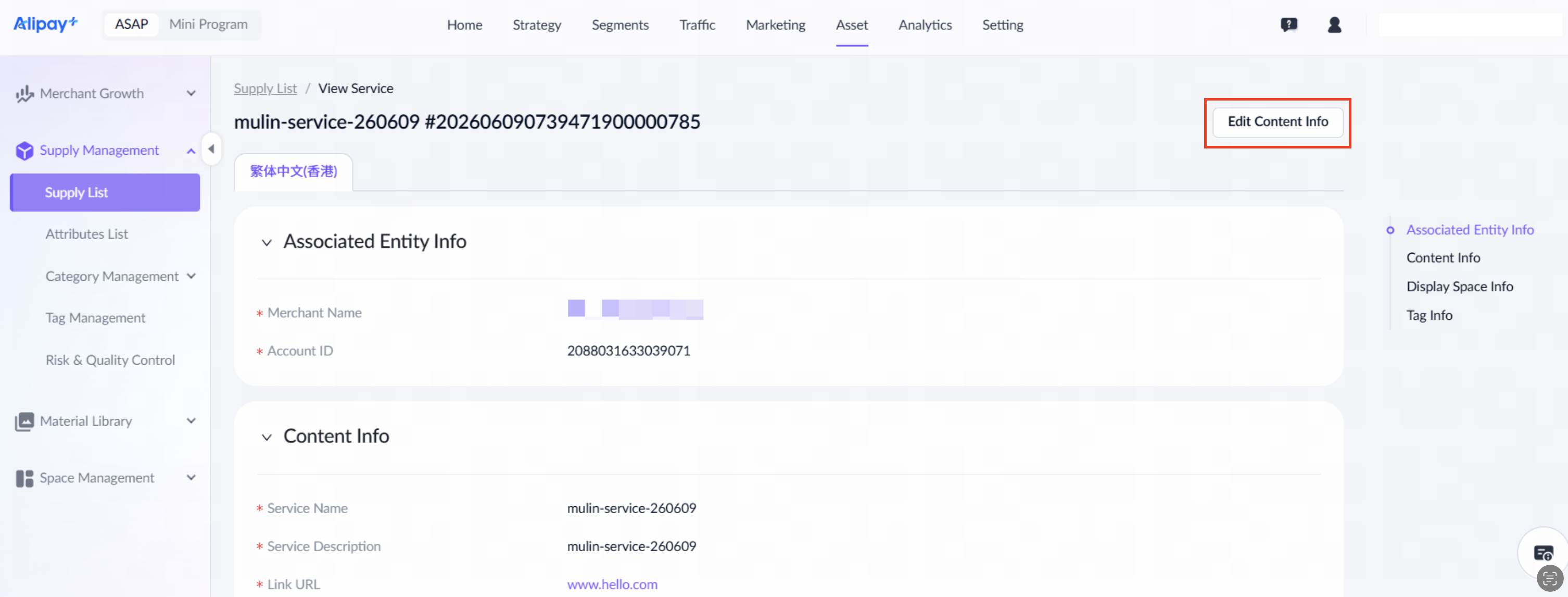The width and height of the screenshot is (1568, 597).
Task: Open the www.hello.com link
Action: (x=612, y=584)
